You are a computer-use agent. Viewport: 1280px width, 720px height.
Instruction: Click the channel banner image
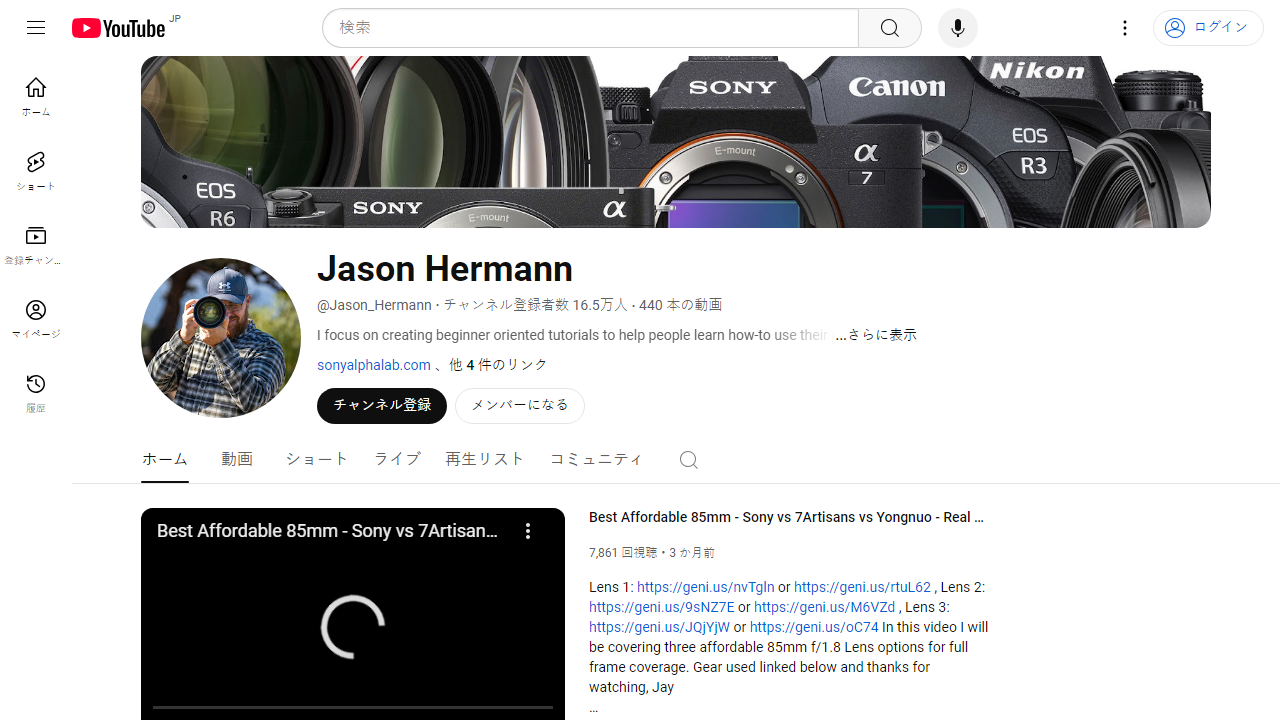[676, 142]
